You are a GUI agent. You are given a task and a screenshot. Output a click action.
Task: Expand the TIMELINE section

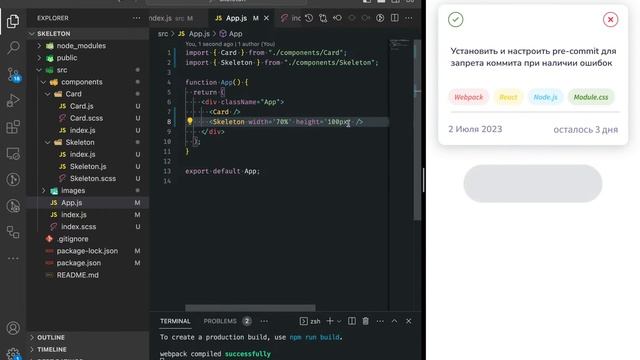tap(51, 349)
